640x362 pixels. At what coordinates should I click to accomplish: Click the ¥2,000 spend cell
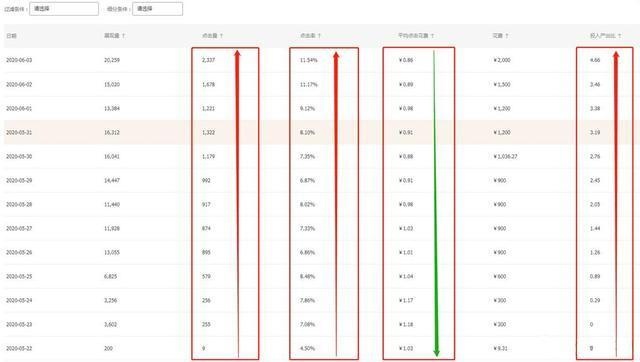coord(502,60)
